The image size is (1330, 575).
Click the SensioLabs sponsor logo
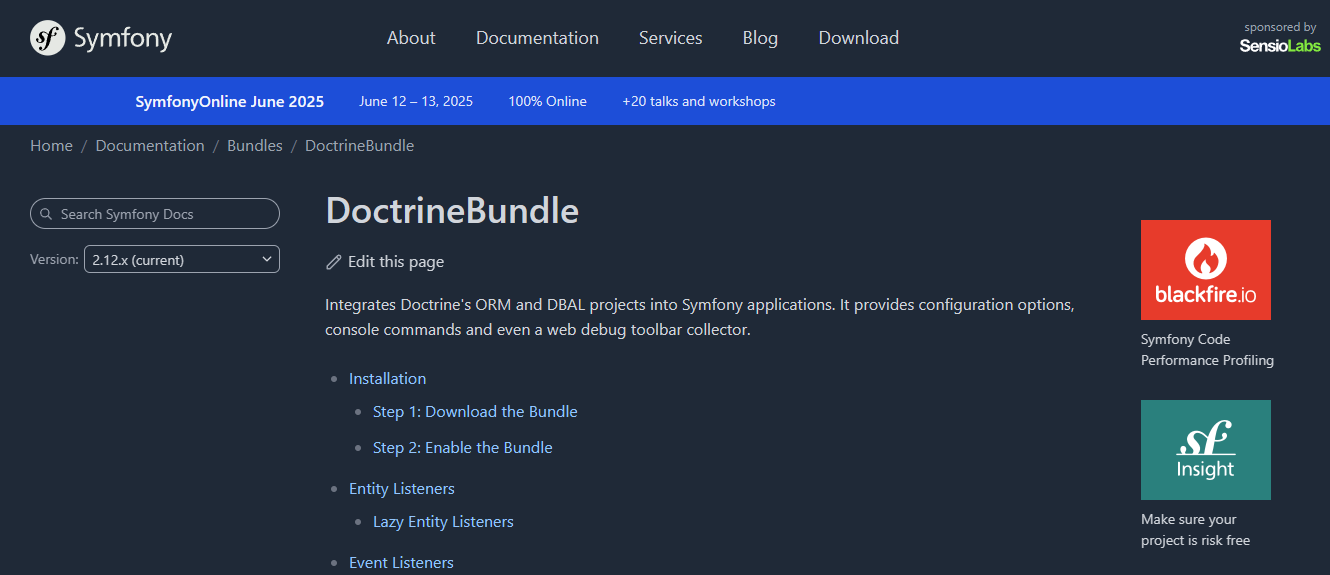click(x=1280, y=46)
